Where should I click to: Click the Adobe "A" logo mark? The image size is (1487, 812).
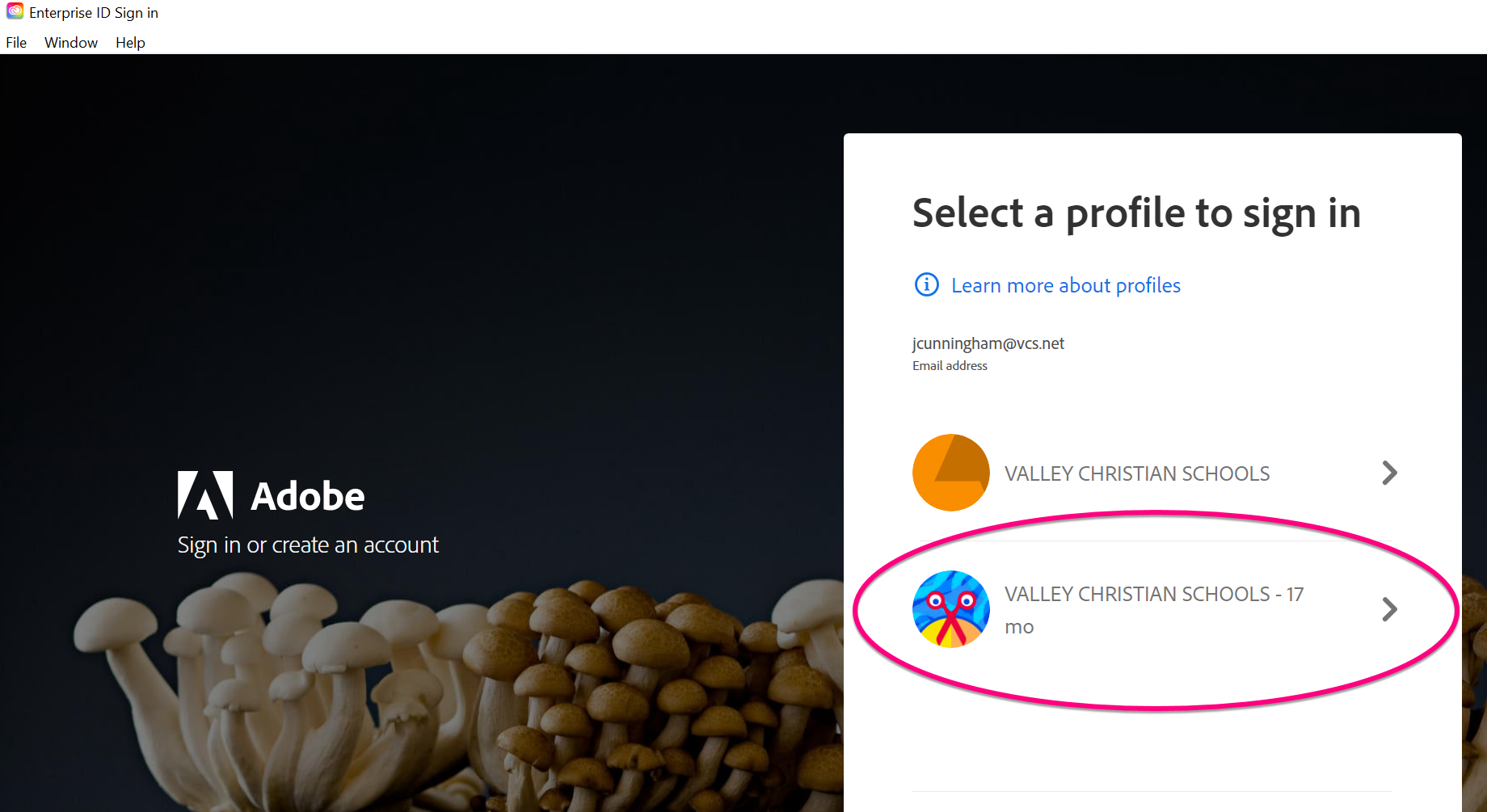205,494
